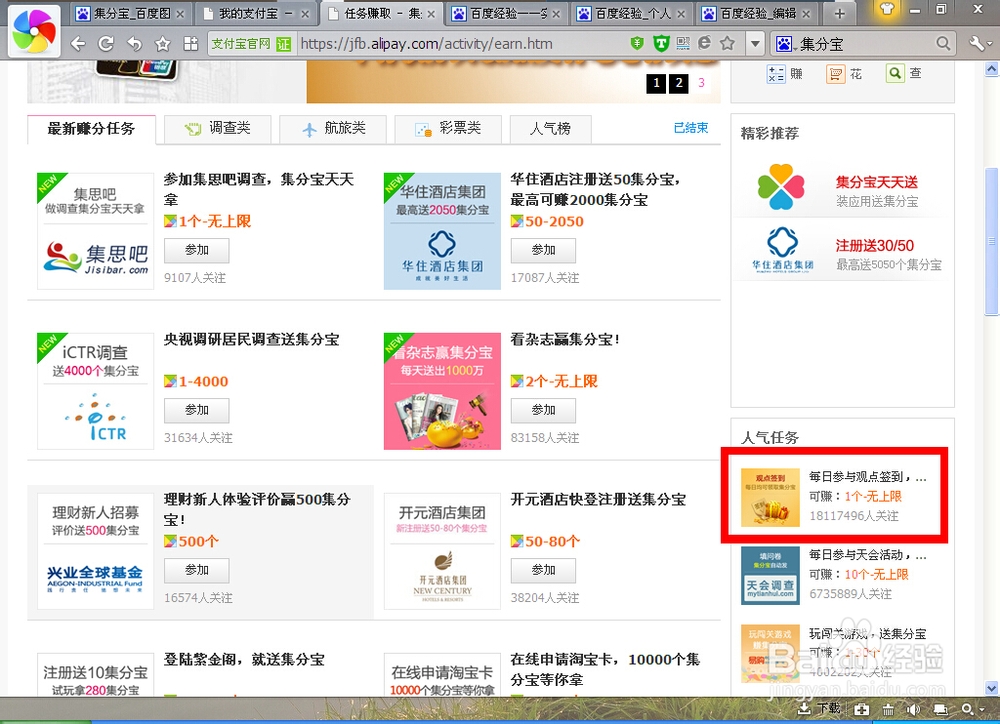Open the skin shirt icon in title bar
This screenshot has width=1000, height=724.
(x=886, y=10)
